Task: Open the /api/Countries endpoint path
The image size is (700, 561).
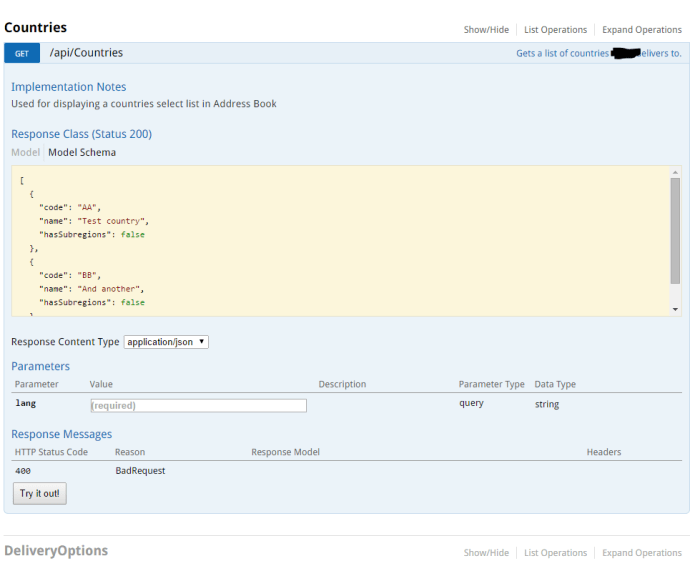Action: click(x=86, y=53)
